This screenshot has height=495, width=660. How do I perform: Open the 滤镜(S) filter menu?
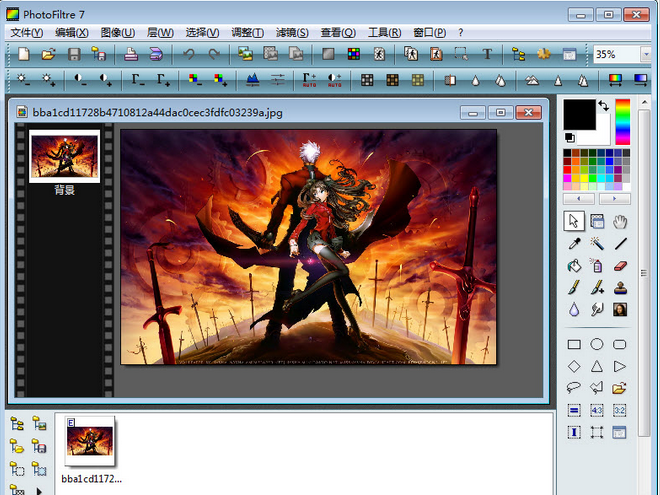point(291,32)
